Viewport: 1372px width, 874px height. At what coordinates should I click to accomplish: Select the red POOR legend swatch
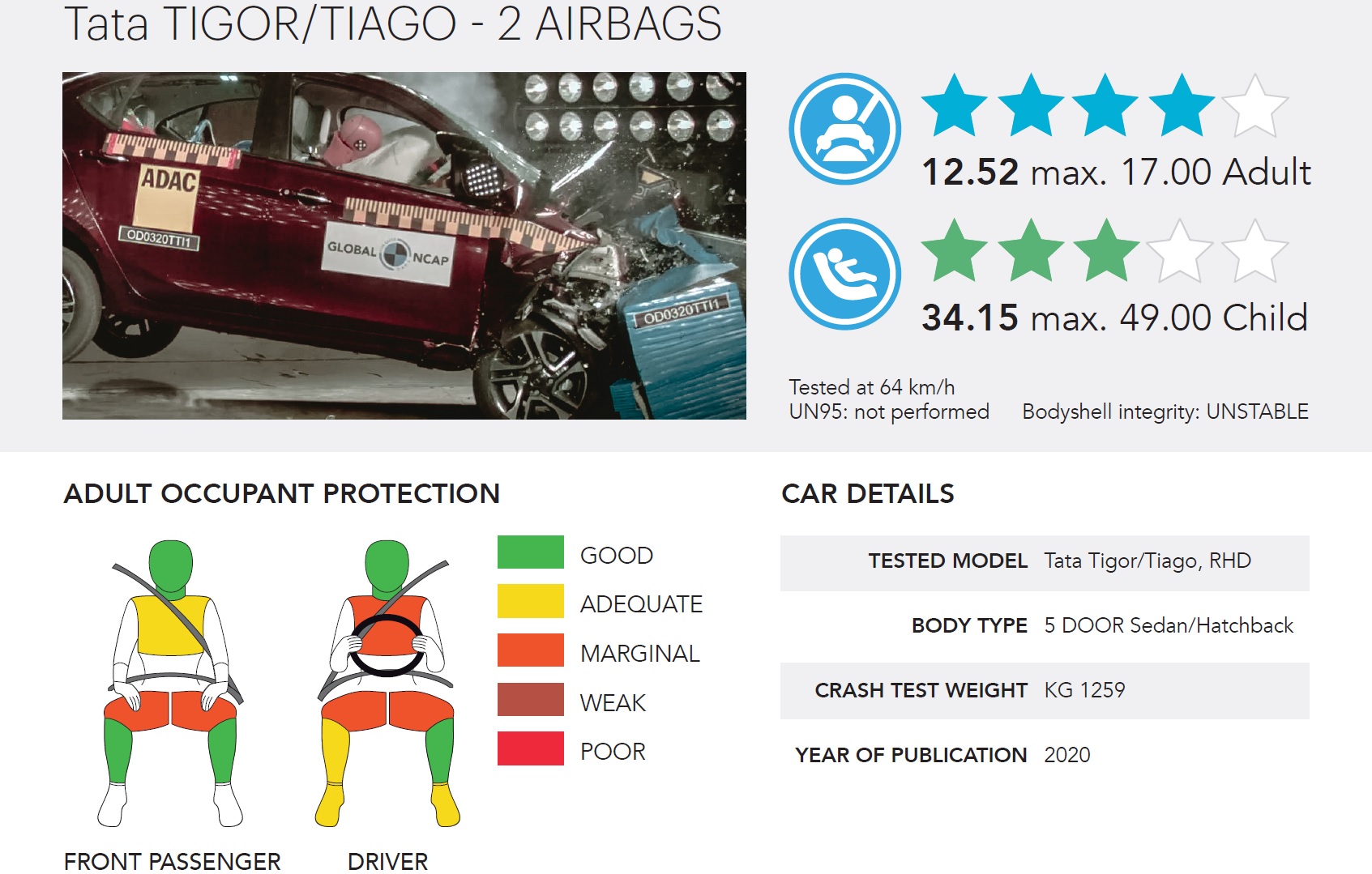coord(530,748)
